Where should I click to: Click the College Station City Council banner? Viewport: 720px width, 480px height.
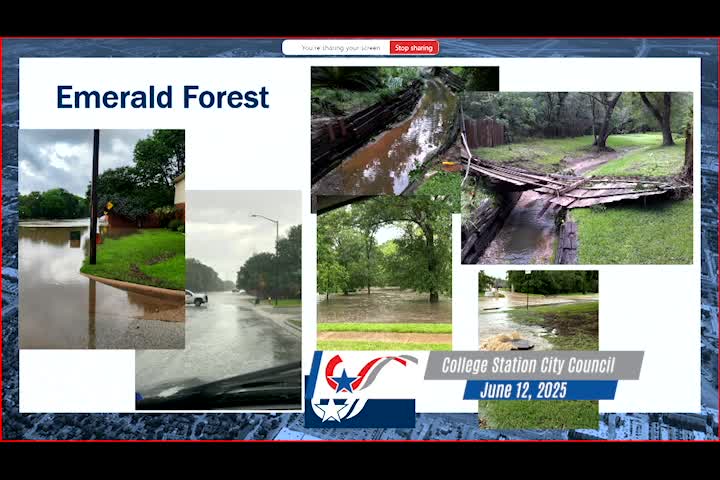tap(534, 366)
